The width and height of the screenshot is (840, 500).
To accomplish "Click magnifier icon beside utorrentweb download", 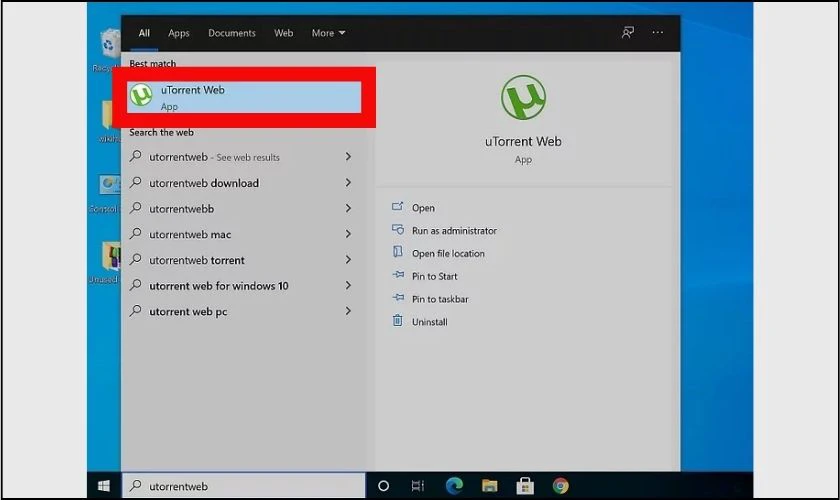I will coord(136,182).
